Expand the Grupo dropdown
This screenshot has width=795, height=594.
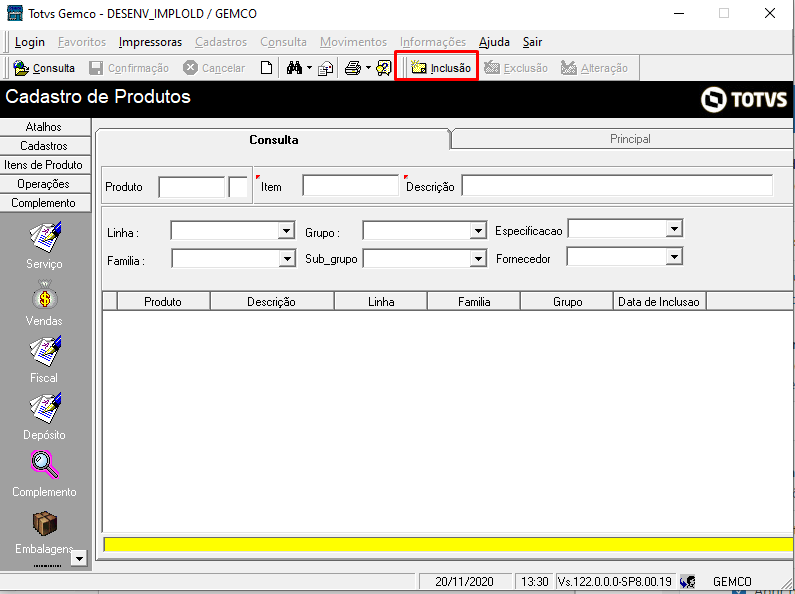[478, 231]
